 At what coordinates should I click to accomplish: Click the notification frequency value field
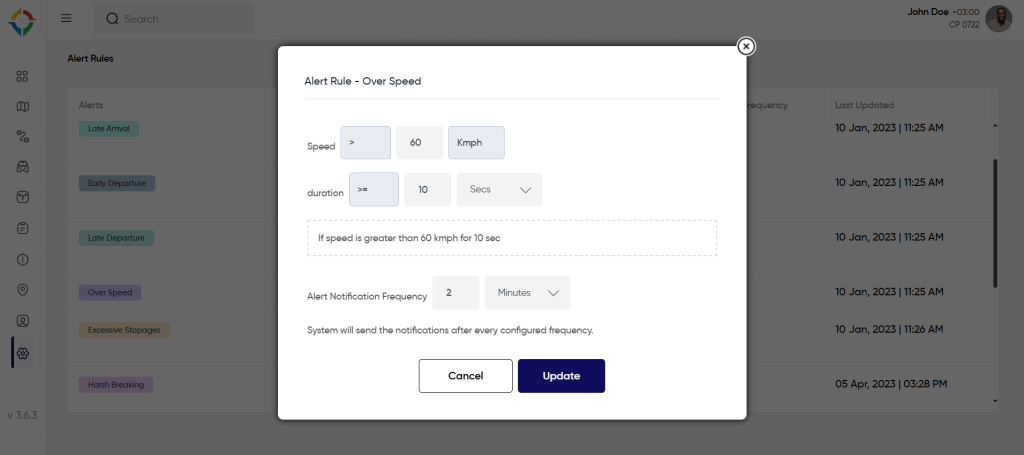tap(455, 293)
